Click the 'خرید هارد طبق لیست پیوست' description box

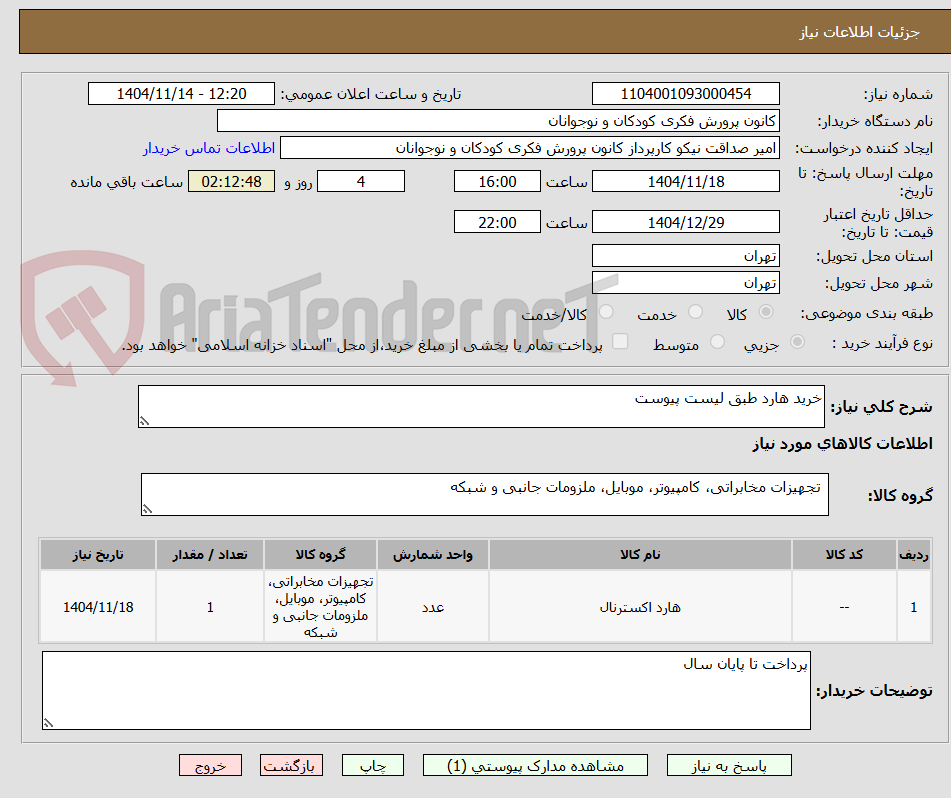pyautogui.click(x=481, y=406)
